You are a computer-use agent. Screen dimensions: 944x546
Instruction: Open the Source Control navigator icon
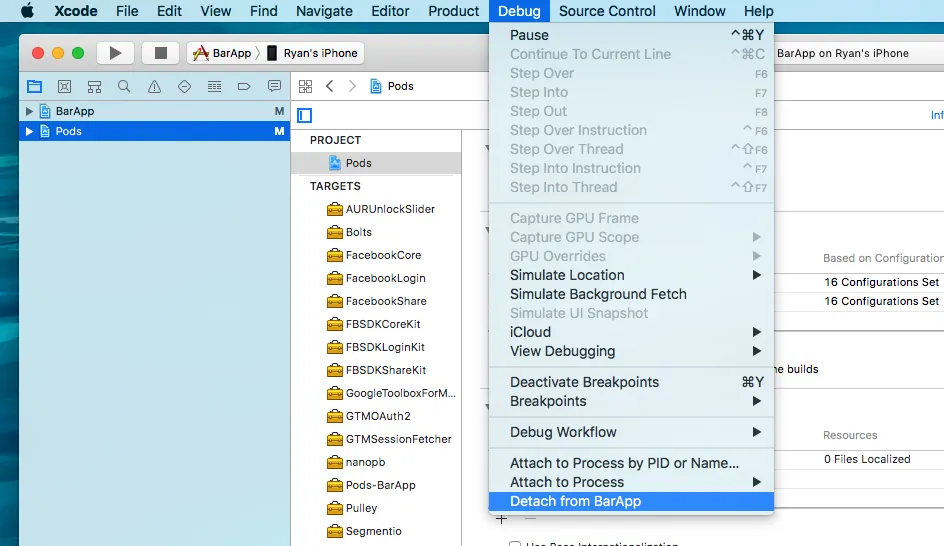[x=64, y=86]
